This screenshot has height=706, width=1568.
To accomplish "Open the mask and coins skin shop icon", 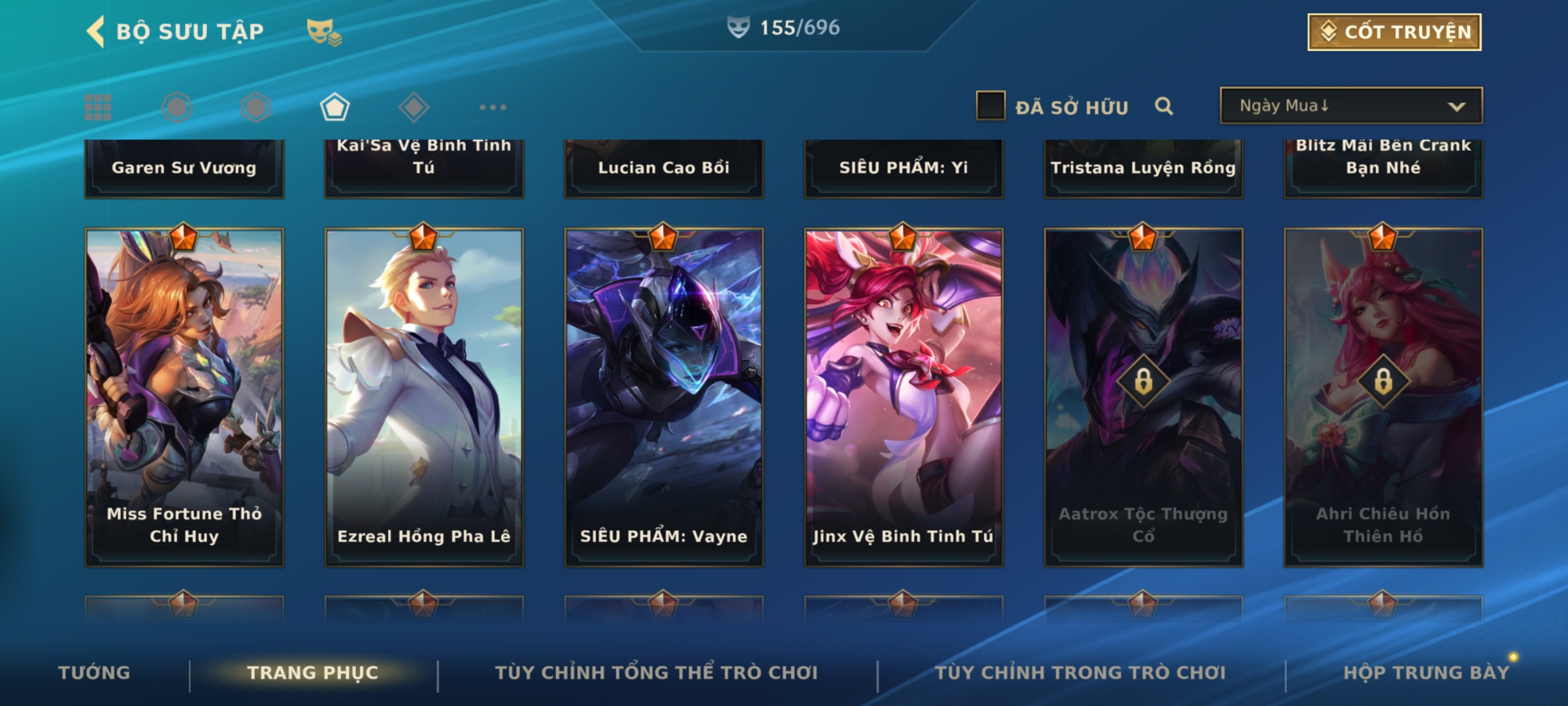I will 324,31.
